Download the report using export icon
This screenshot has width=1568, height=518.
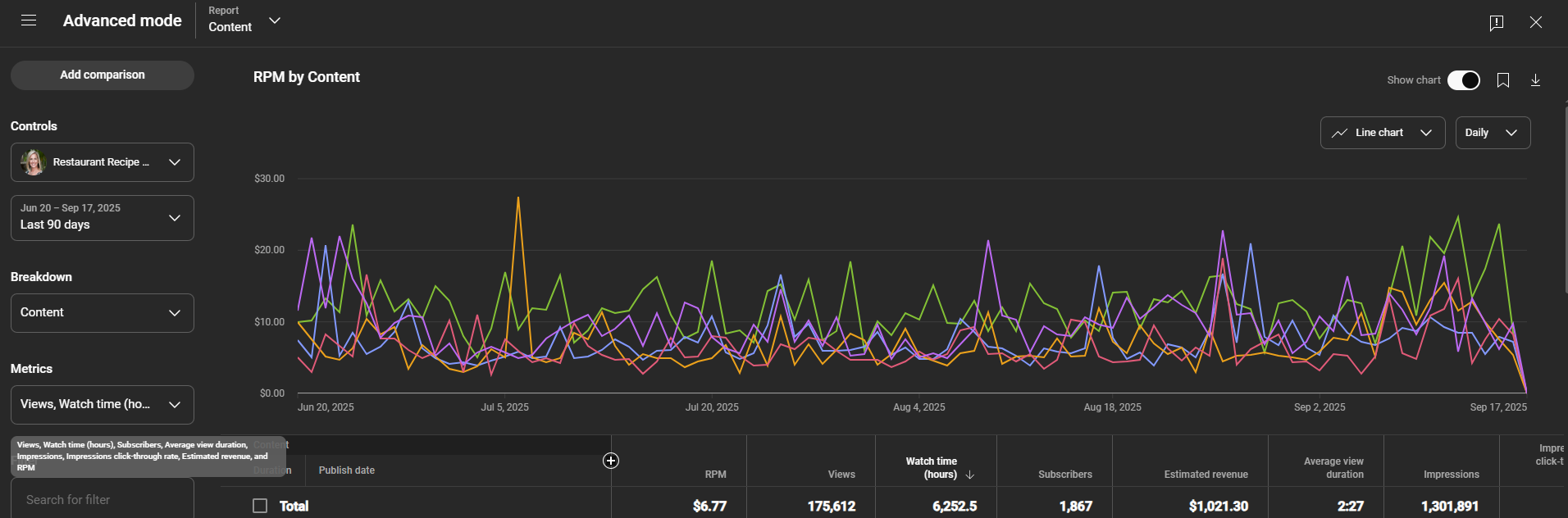pos(1536,80)
